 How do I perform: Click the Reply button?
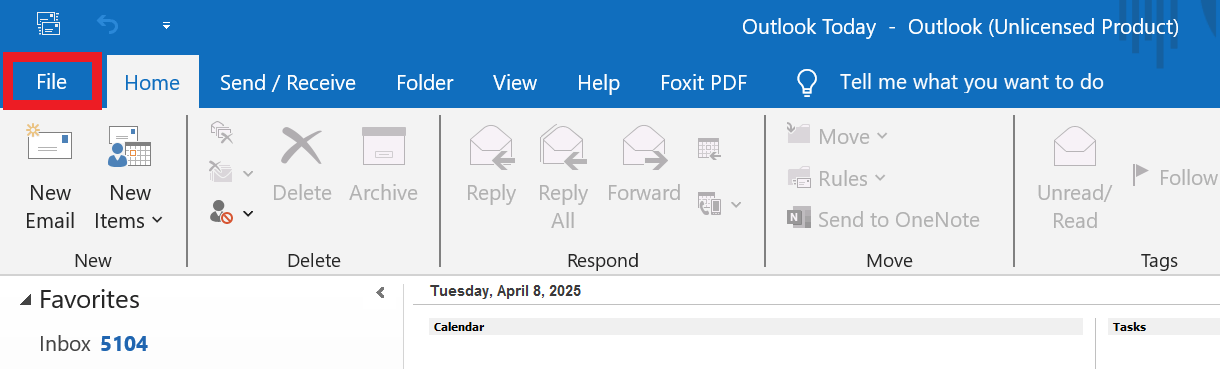coord(491,165)
